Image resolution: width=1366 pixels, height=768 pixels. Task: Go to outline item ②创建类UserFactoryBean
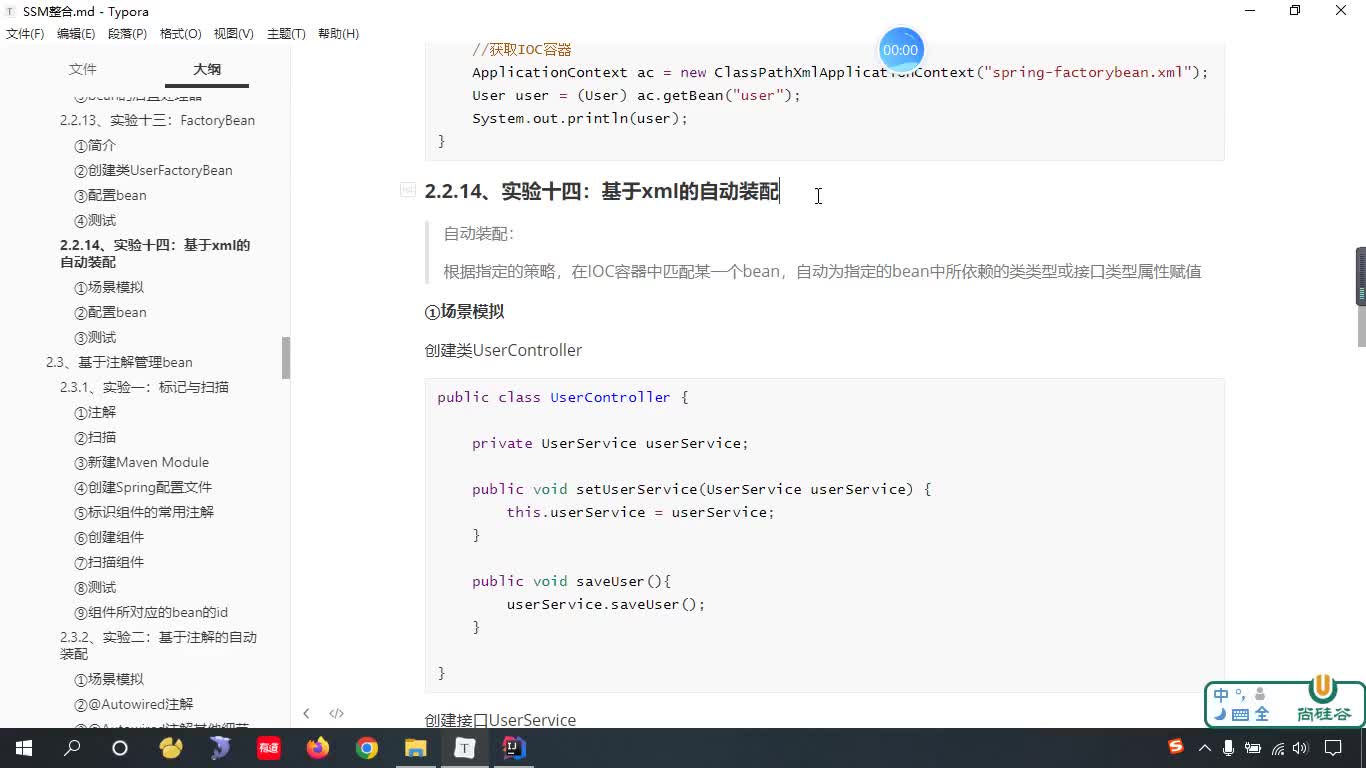153,170
